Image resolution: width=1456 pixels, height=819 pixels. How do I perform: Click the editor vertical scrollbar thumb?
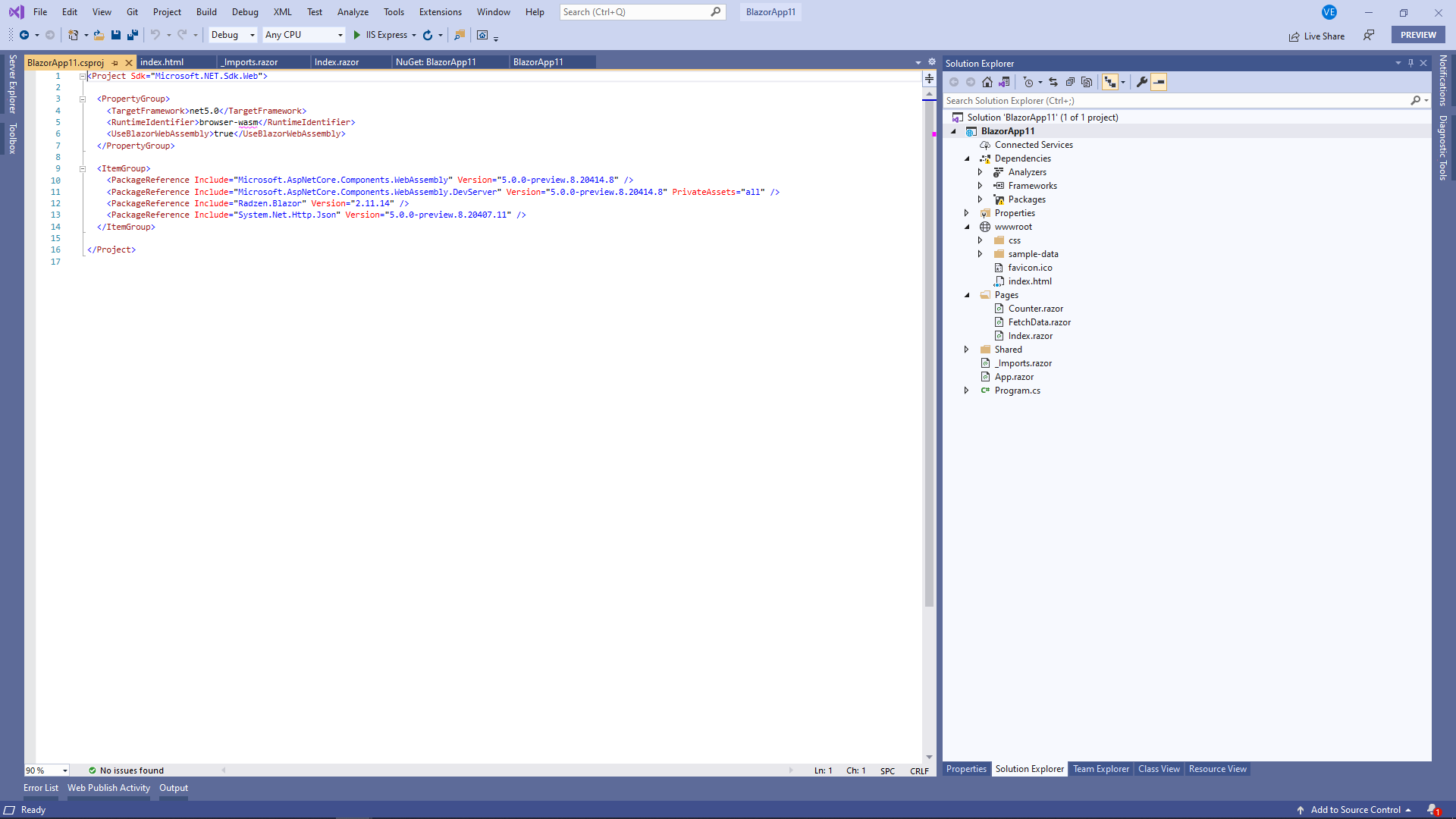pyautogui.click(x=929, y=353)
